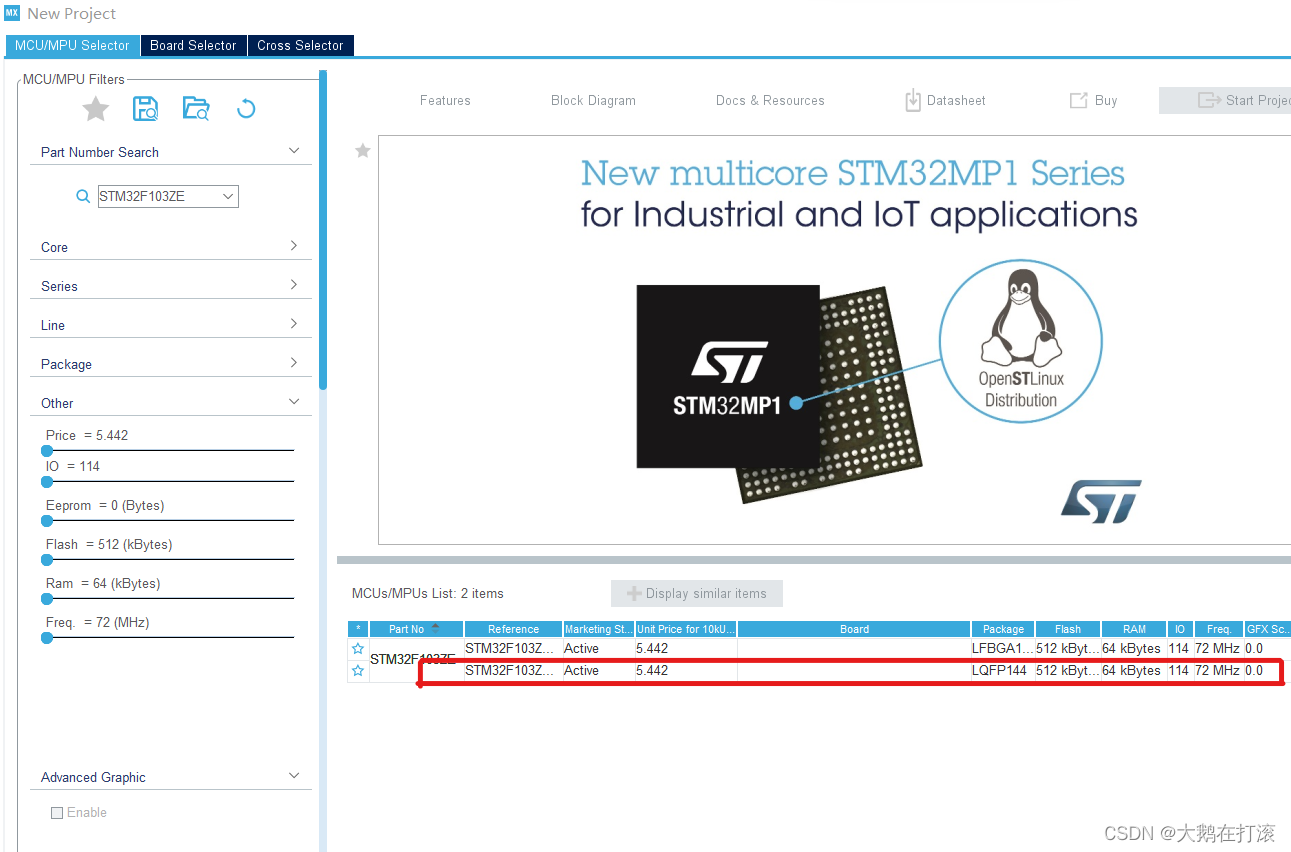The image size is (1291, 852).
Task: Sort by the GFX Score column header
Action: (1267, 629)
